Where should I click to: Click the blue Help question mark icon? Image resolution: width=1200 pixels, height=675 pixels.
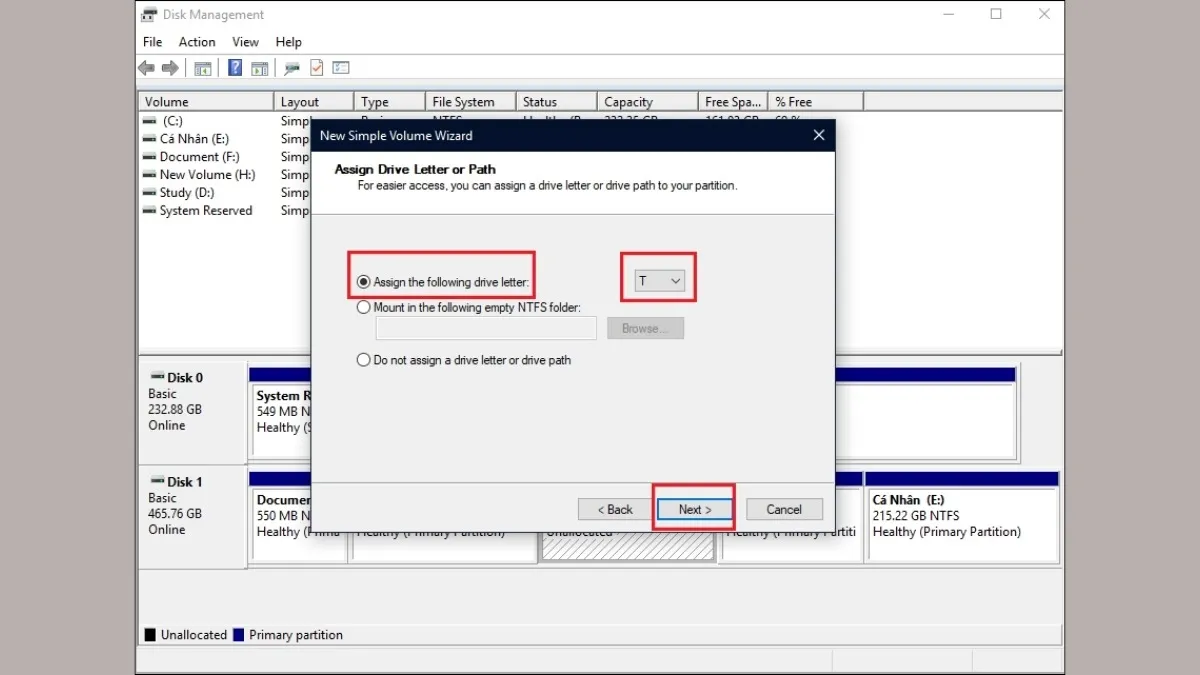(x=235, y=68)
